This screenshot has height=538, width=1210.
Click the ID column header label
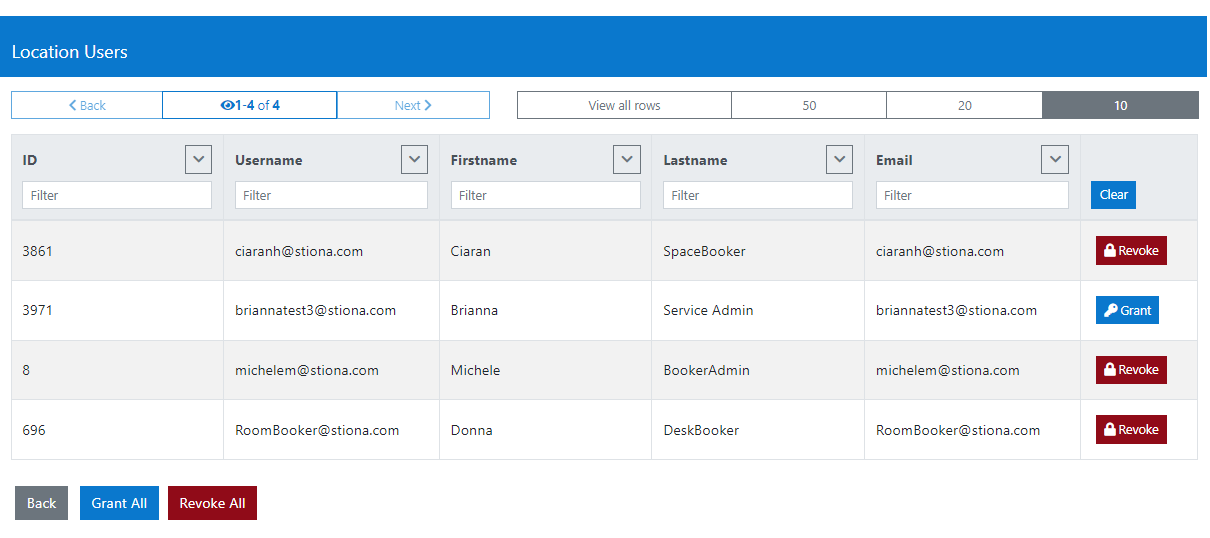(x=30, y=160)
